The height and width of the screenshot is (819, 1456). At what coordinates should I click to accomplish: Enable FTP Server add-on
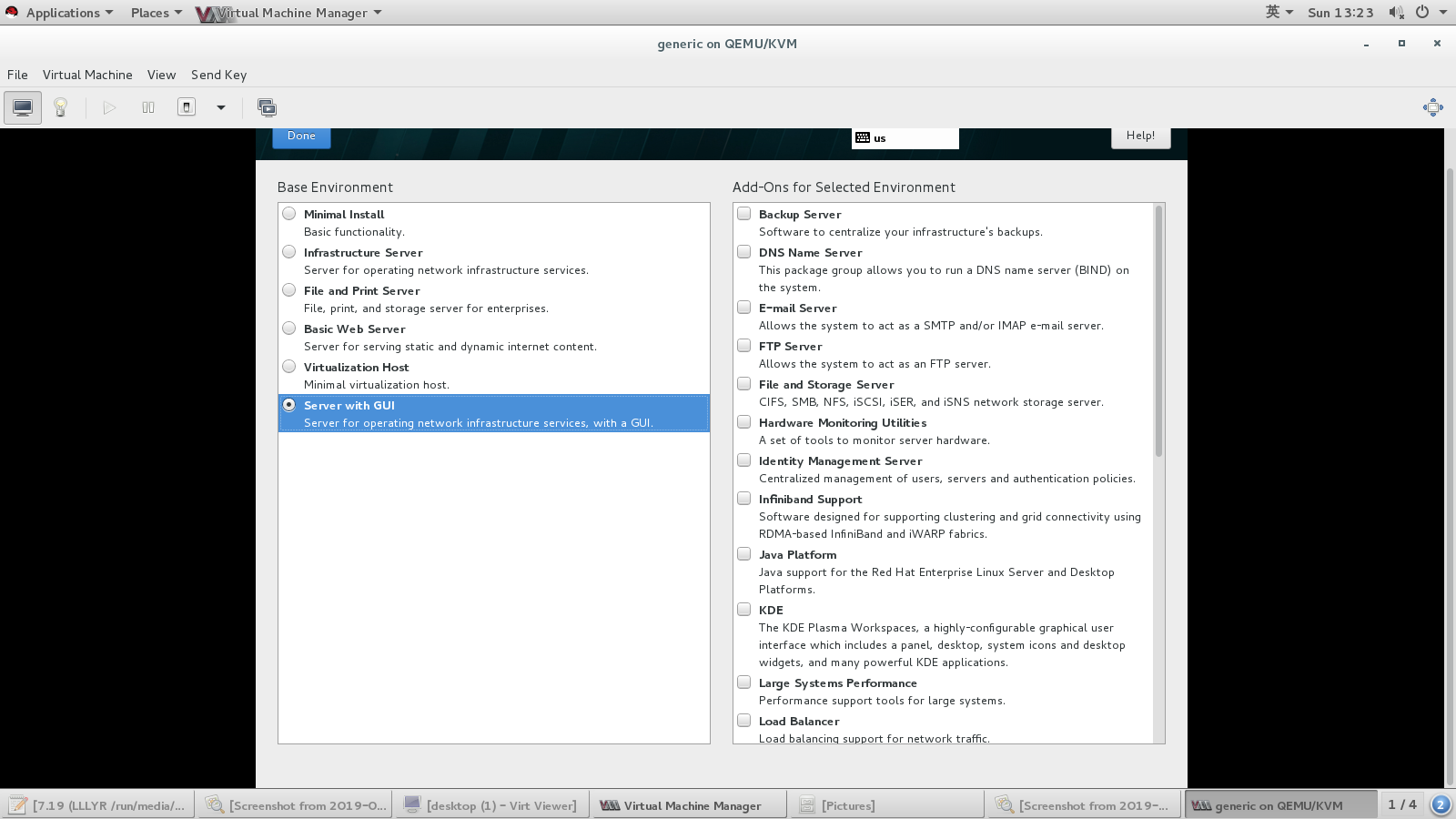[x=743, y=346]
